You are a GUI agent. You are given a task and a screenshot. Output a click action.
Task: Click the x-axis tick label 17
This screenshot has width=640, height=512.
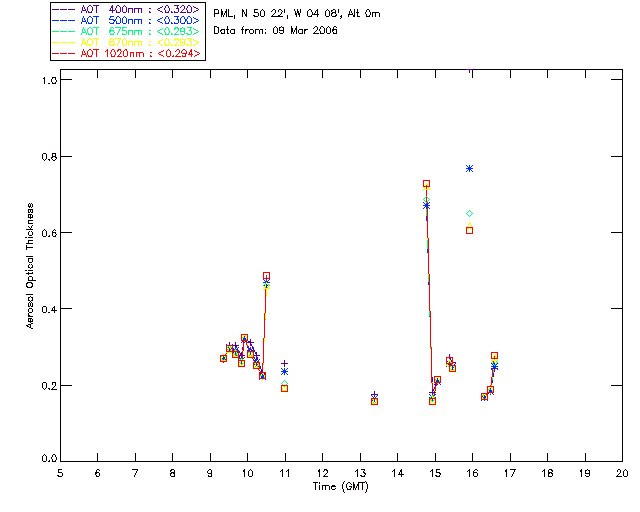[x=510, y=473]
